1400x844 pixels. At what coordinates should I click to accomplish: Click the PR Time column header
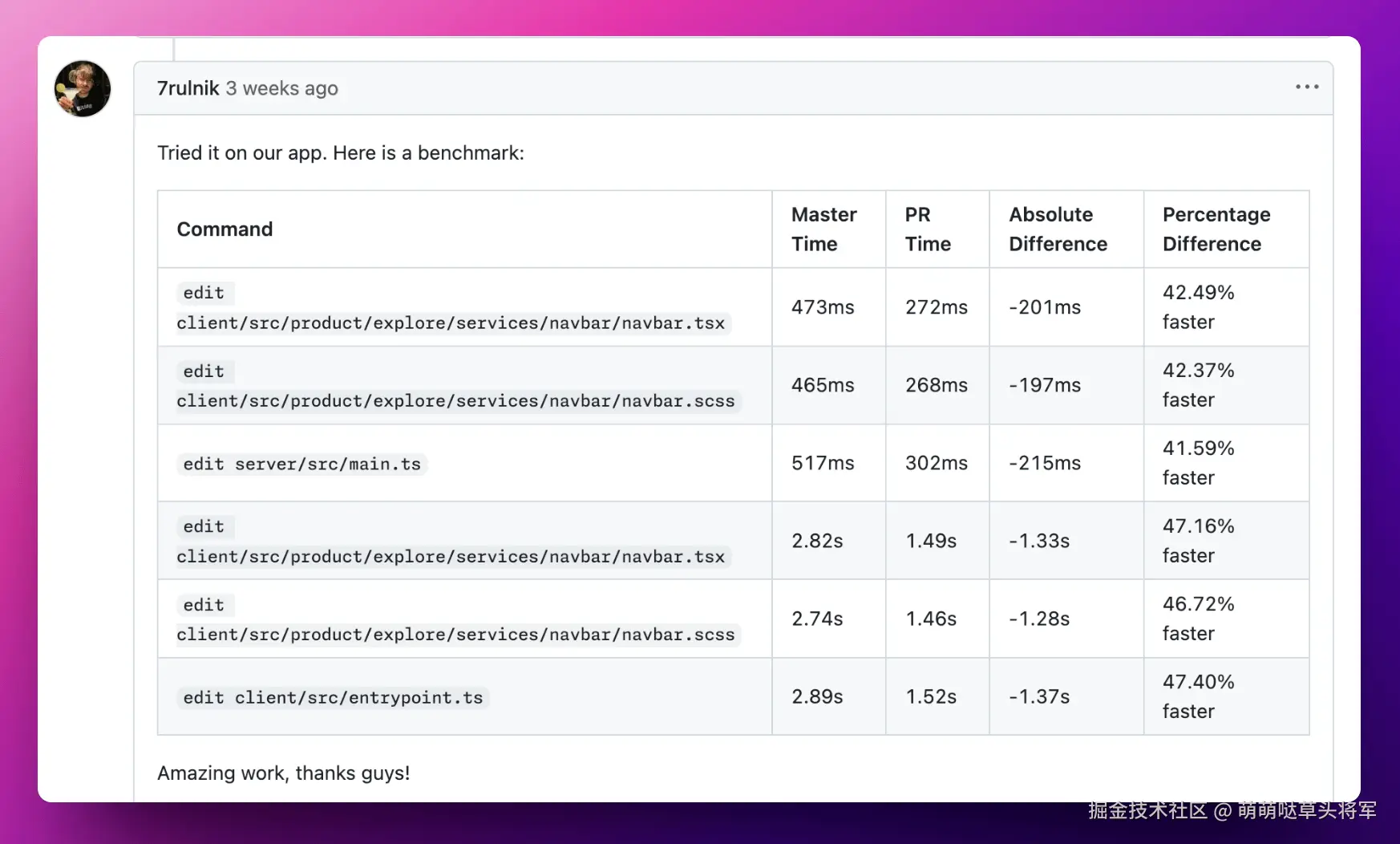tap(927, 229)
